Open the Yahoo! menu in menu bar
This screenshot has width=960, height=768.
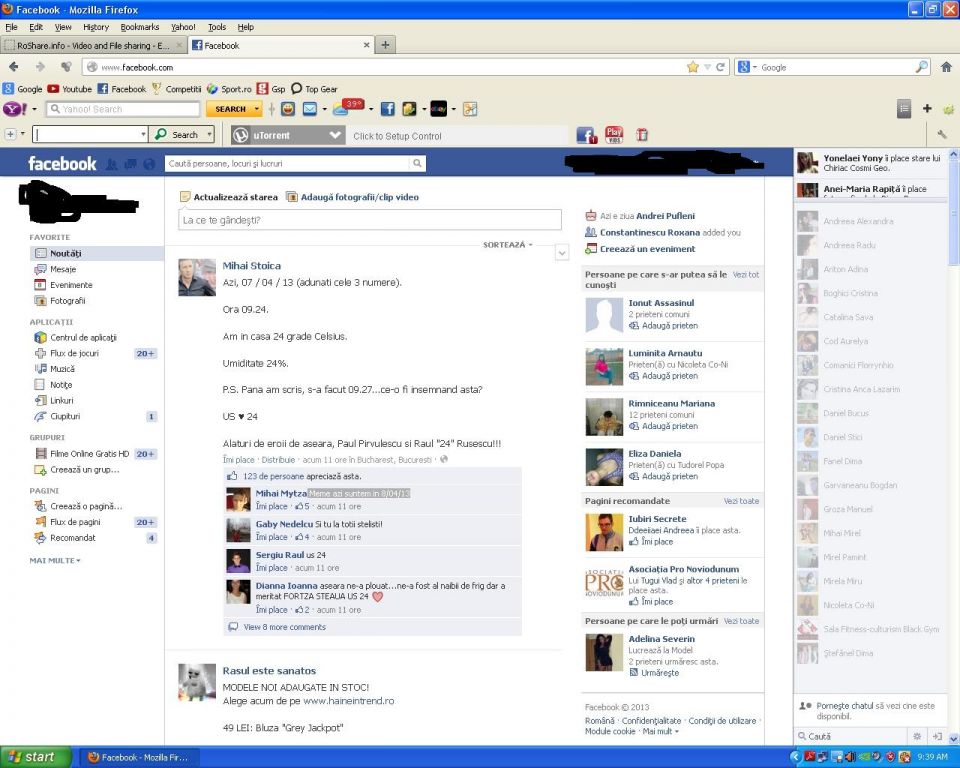pyautogui.click(x=183, y=27)
